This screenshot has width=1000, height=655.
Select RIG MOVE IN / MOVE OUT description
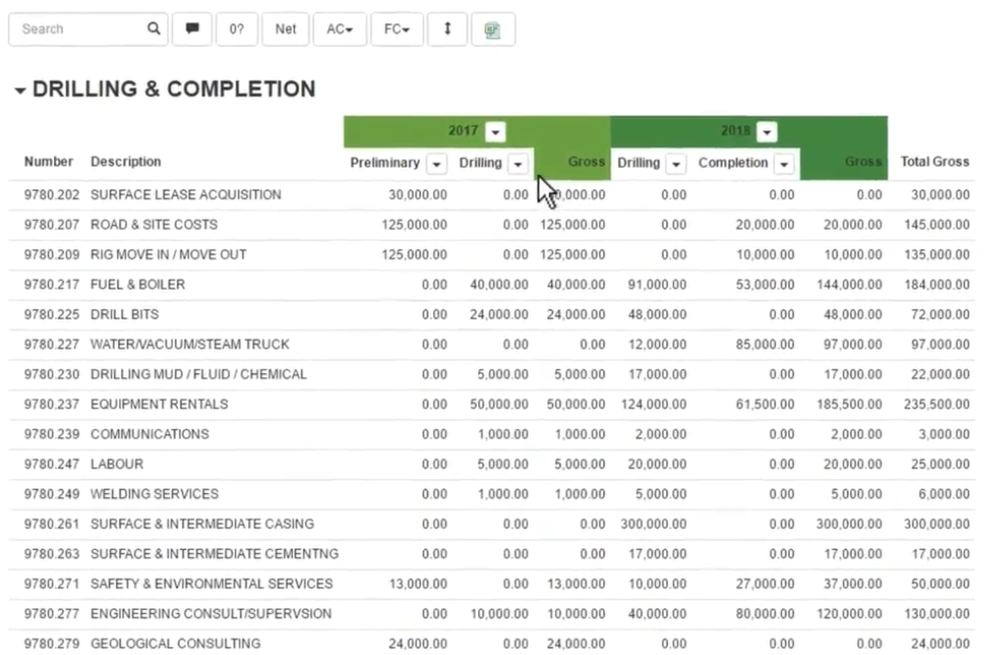pos(168,254)
